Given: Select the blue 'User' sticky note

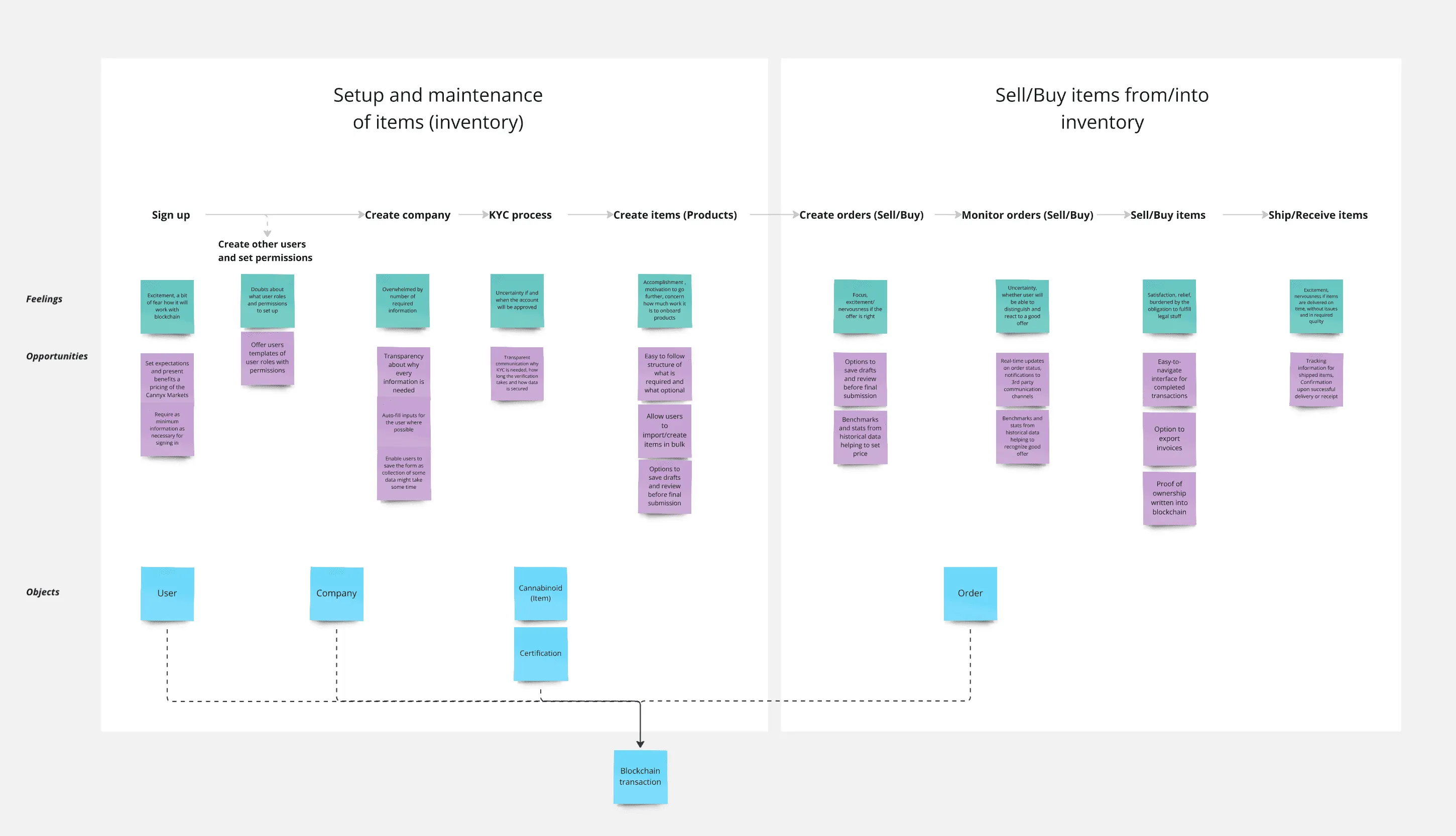Looking at the screenshot, I should click(167, 594).
